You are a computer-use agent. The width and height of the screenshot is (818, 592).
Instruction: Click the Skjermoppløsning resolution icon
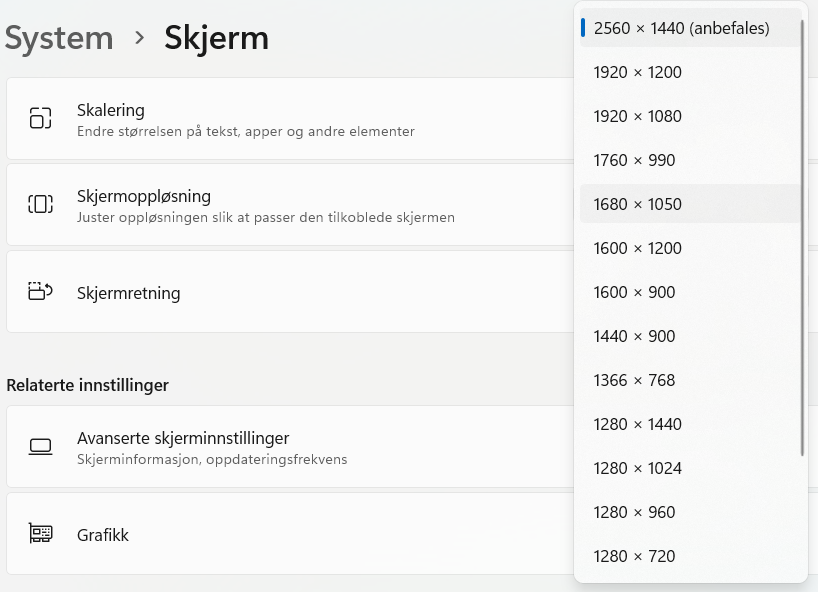39,203
